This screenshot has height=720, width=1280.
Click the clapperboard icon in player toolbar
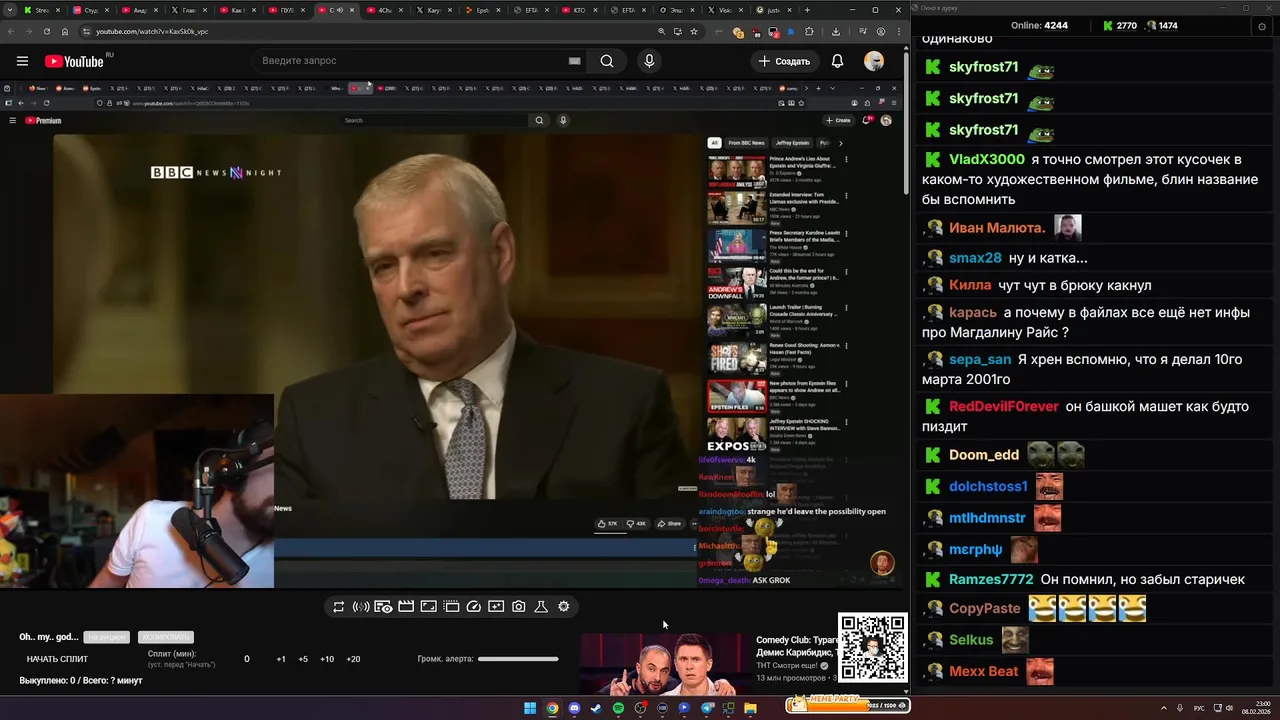(406, 607)
